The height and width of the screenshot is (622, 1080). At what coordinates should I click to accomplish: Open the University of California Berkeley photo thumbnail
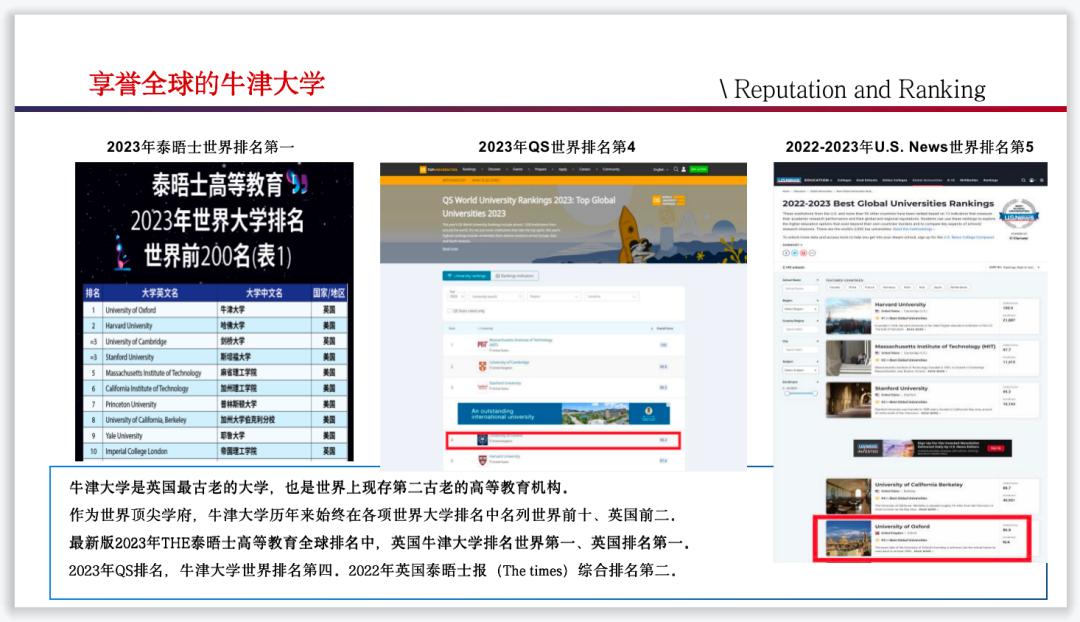[849, 496]
